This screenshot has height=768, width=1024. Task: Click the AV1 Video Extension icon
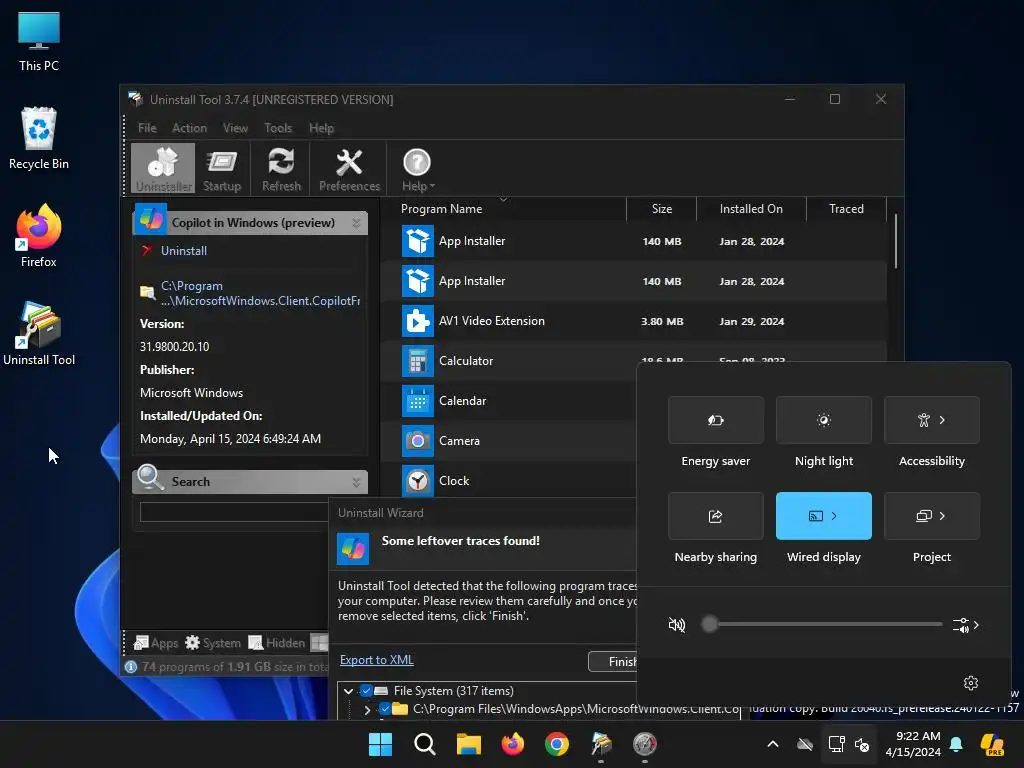(x=417, y=321)
